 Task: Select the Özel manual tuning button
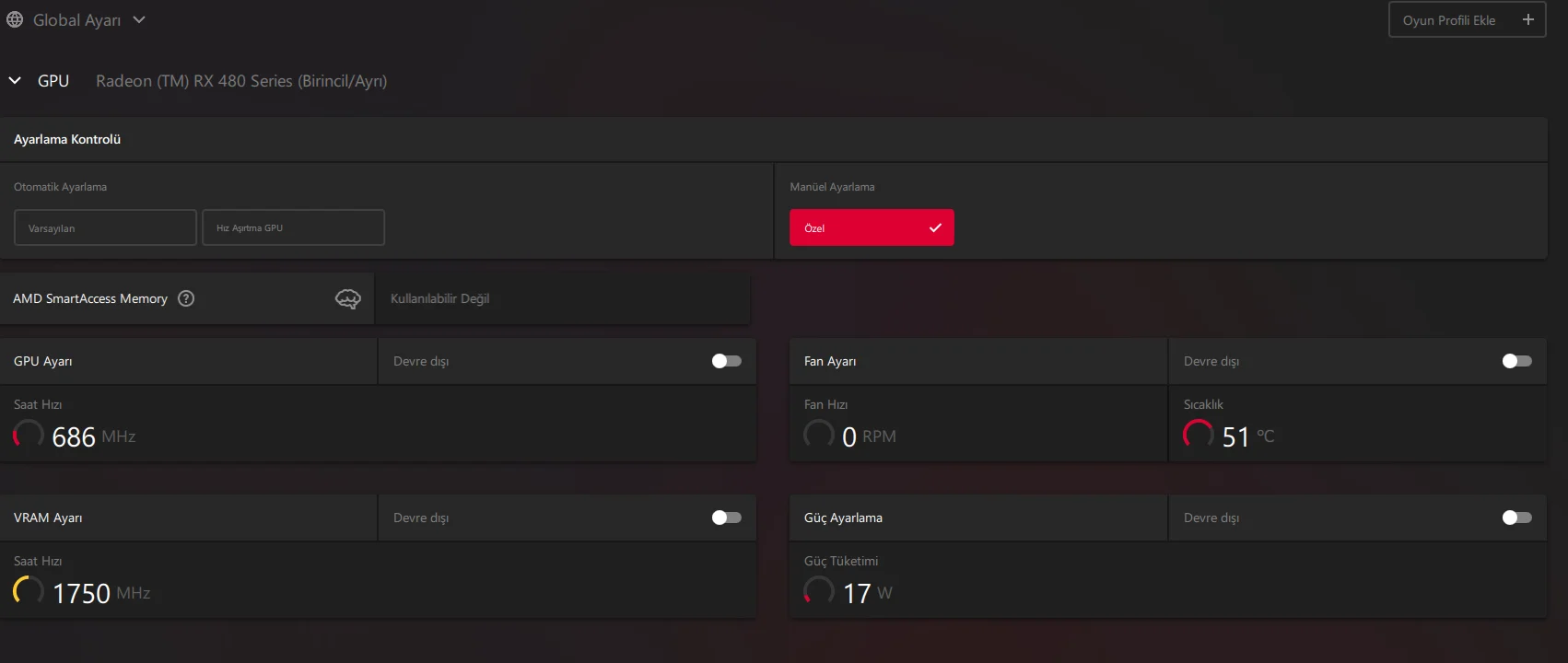tap(872, 227)
